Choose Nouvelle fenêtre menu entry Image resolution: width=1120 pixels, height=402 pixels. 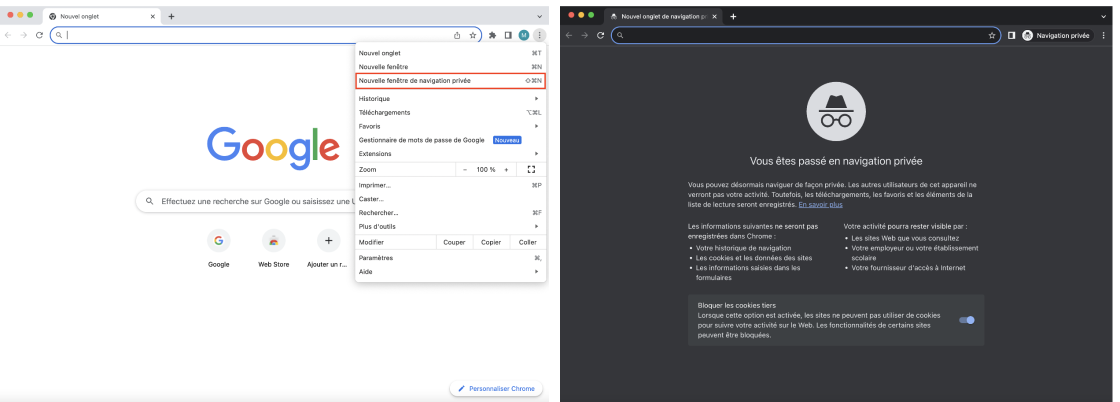[451, 66]
